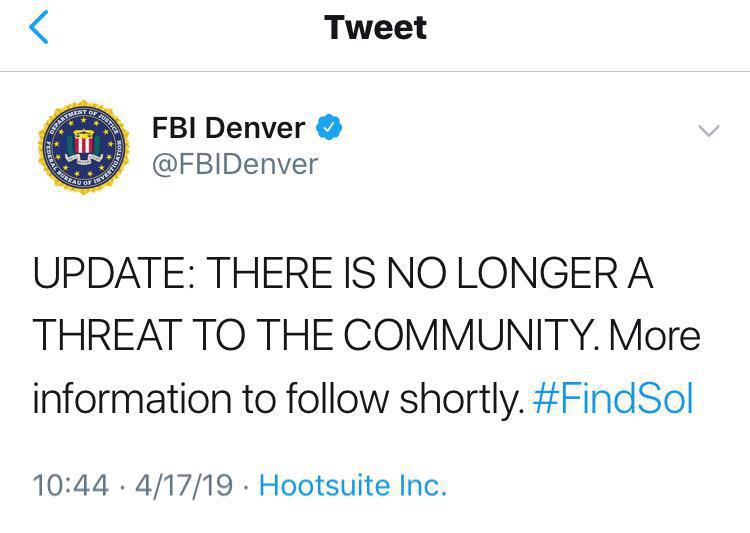Tap the Tweet header title
The width and height of the screenshot is (750, 533).
[375, 27]
